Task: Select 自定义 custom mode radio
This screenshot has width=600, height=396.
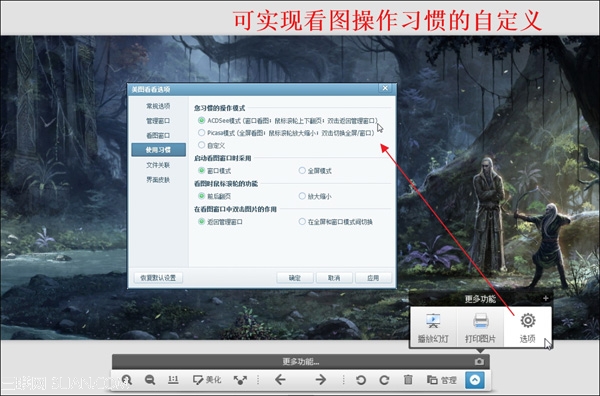Action: pyautogui.click(x=202, y=145)
